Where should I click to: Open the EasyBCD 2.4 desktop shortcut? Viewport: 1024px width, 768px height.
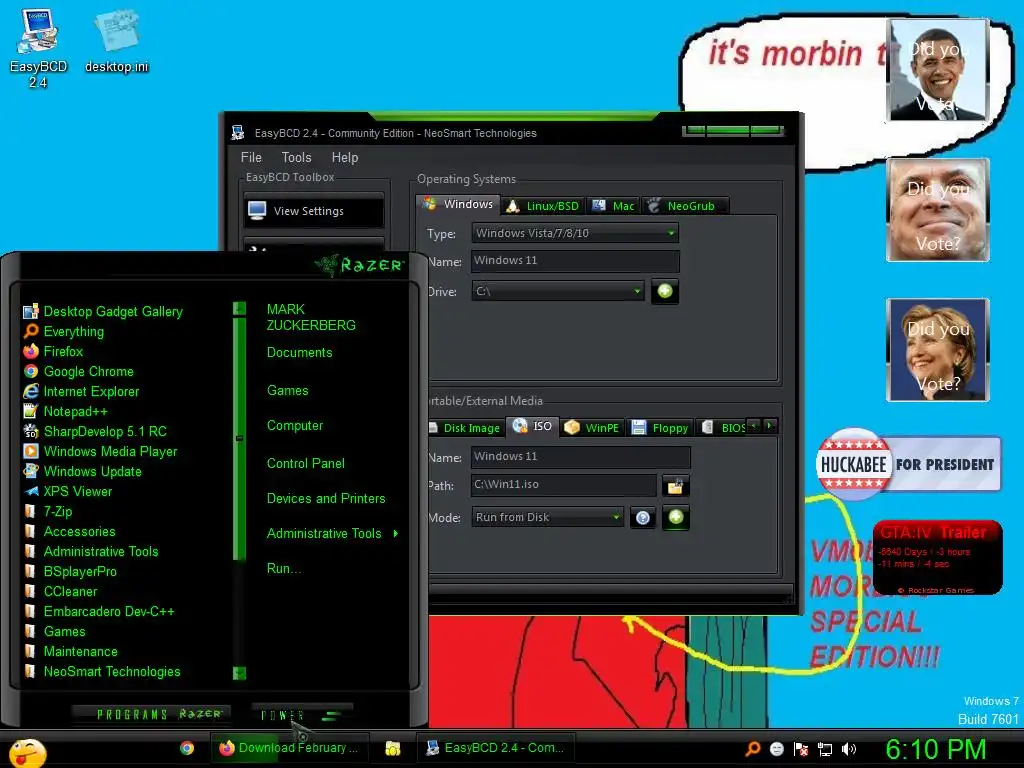(x=38, y=48)
